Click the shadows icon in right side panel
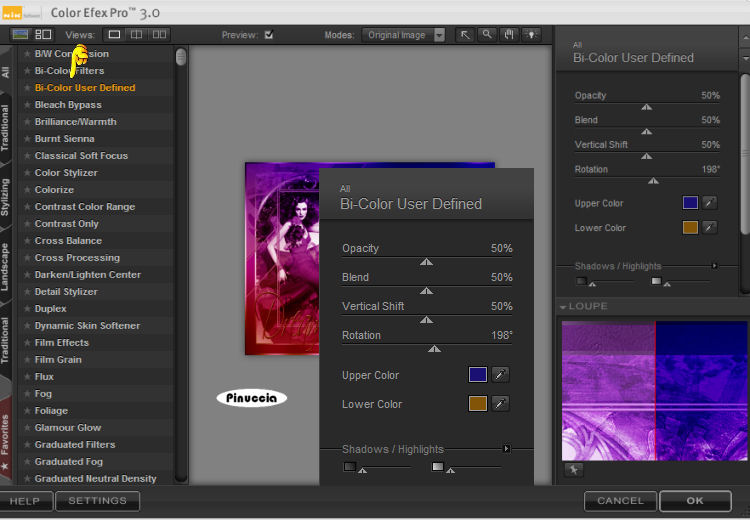This screenshot has height=520, width=750. pyautogui.click(x=581, y=281)
